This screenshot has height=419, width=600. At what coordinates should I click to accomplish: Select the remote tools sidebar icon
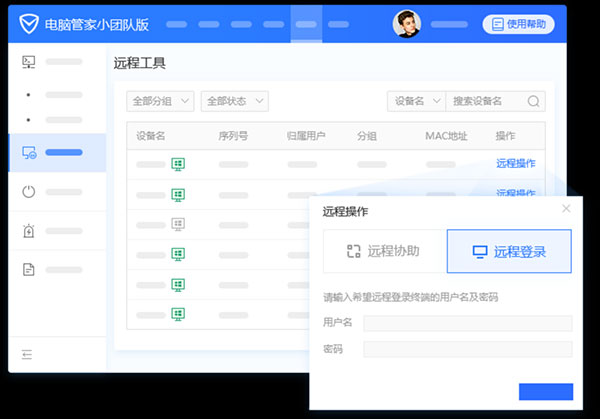[x=29, y=153]
